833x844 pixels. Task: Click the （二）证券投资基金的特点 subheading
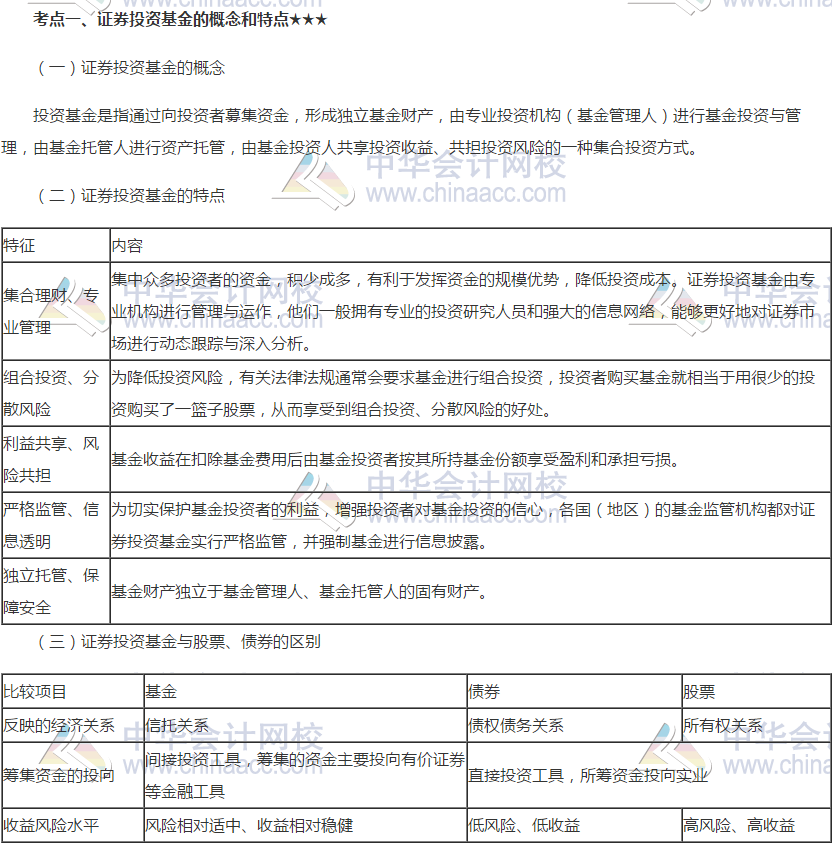[130, 195]
